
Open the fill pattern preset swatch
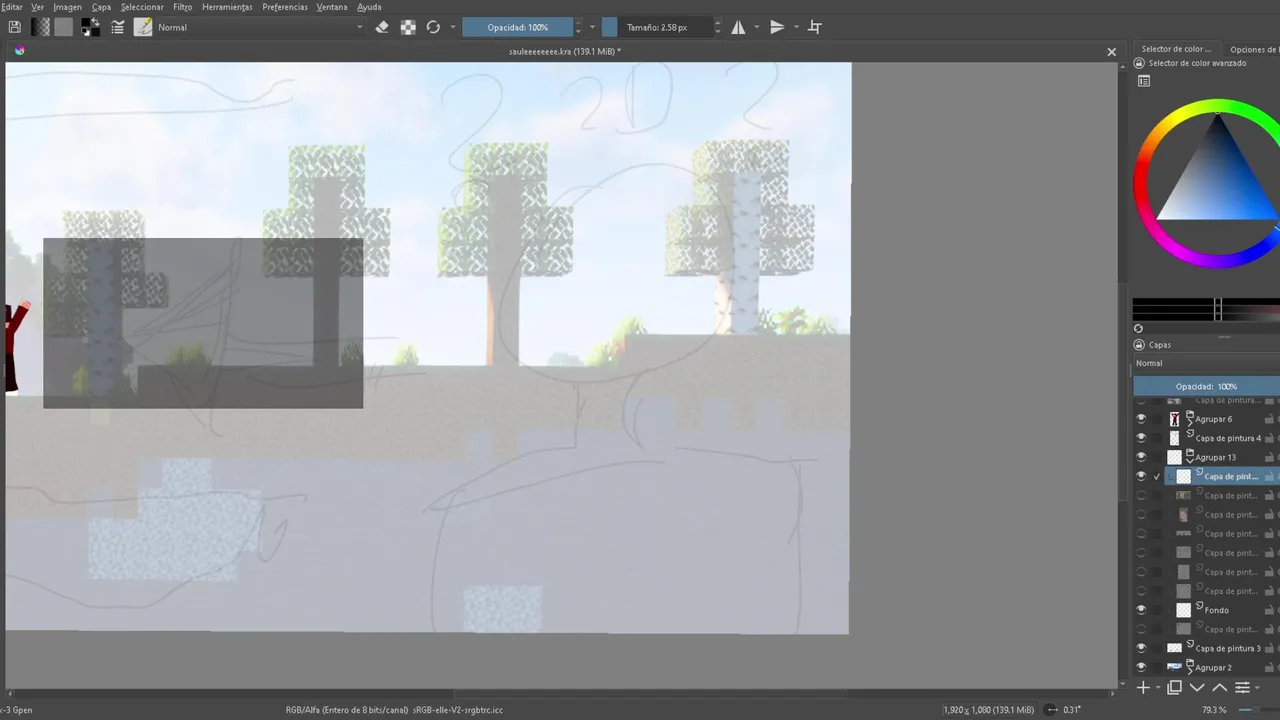click(x=64, y=27)
